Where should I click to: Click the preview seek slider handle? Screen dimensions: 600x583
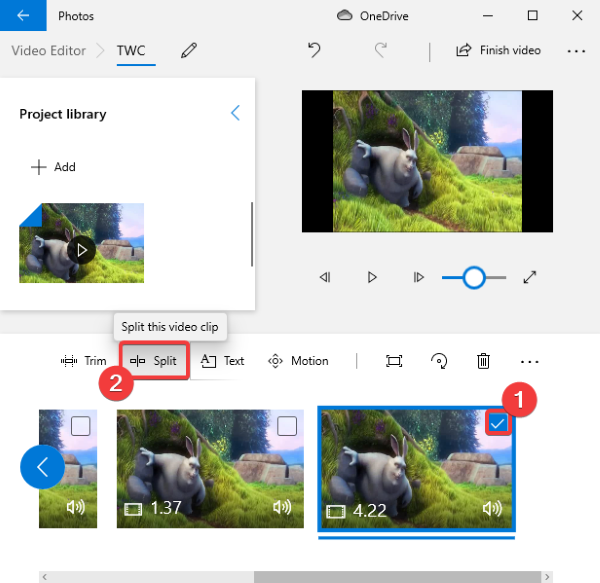[x=474, y=277]
